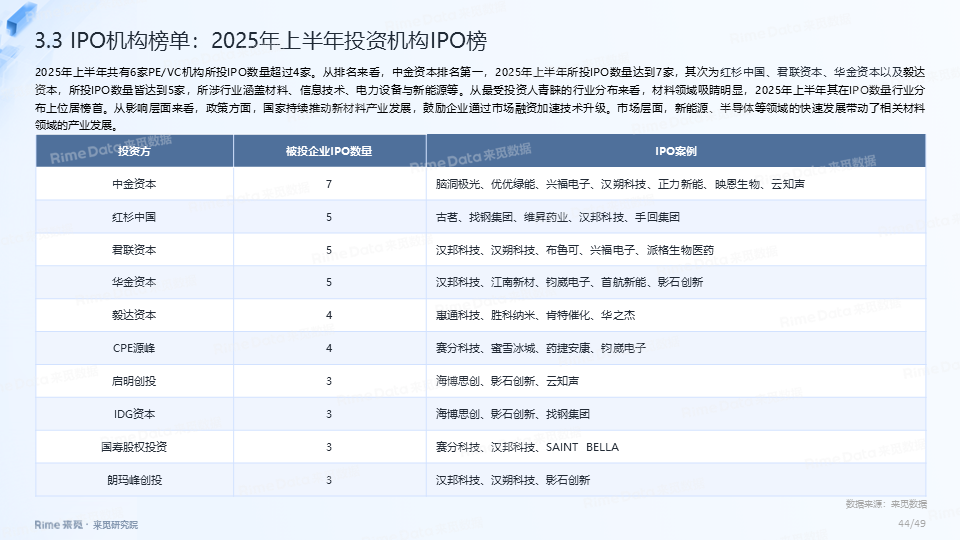
Task: Click the 'CPE源峰' investor cell
Action: (134, 348)
